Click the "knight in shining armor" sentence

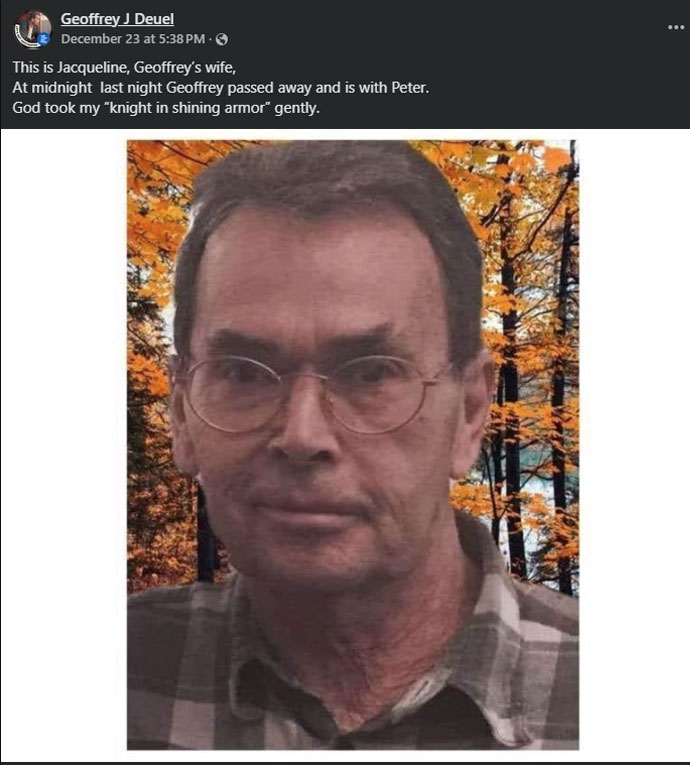(166, 108)
